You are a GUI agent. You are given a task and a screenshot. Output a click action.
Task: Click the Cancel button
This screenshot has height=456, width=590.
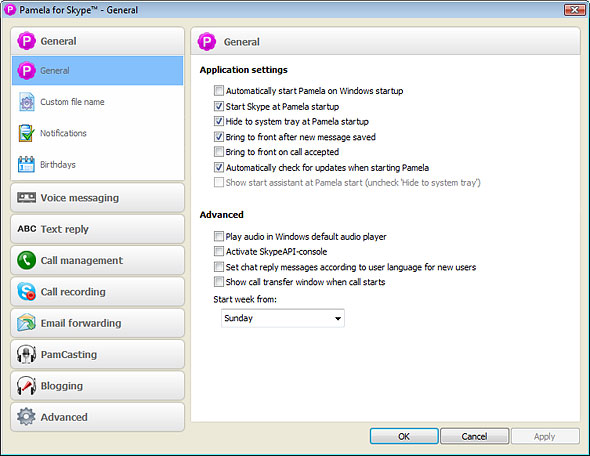click(x=474, y=436)
